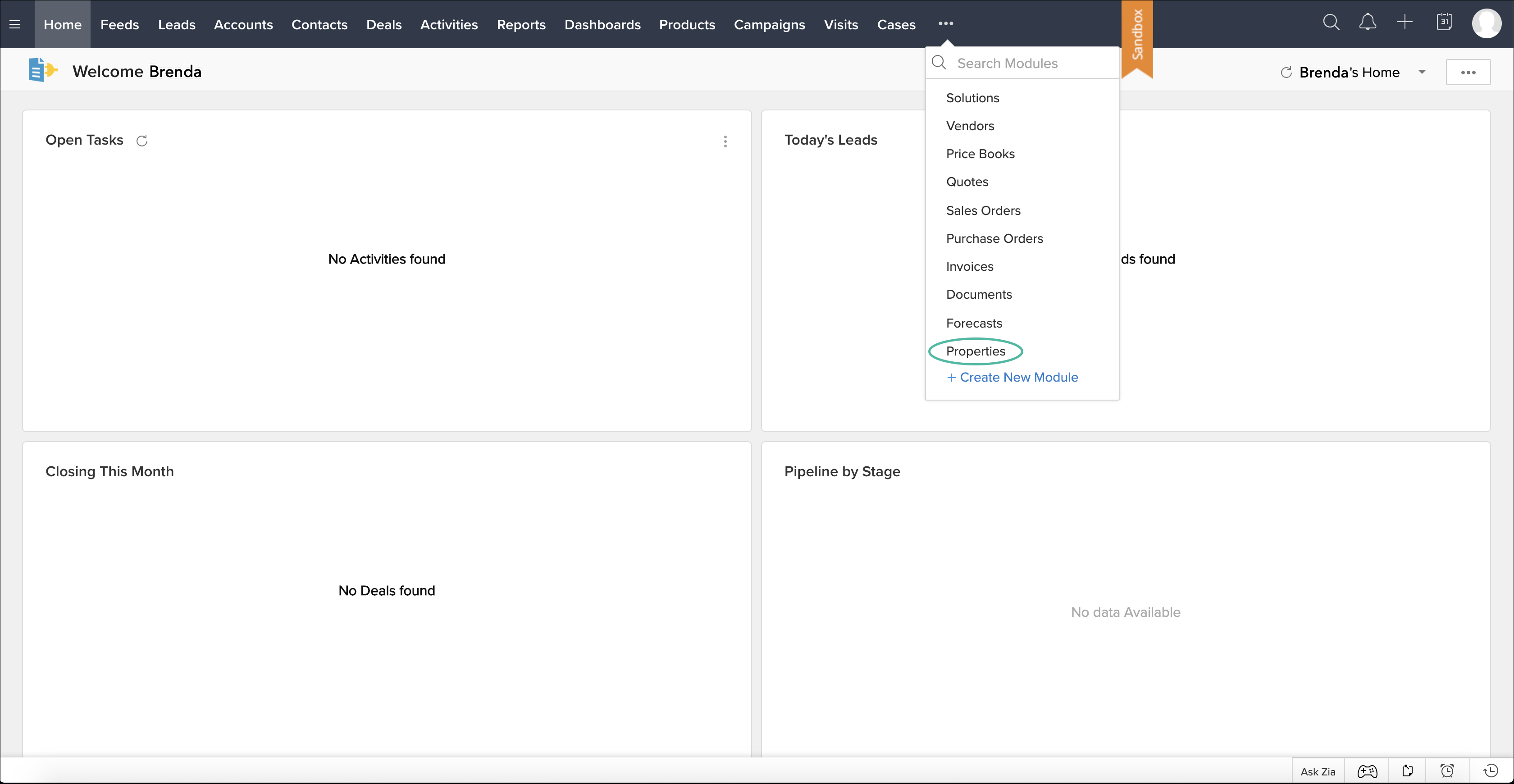Screen dimensions: 1514x784
Task: Select Properties from modules list
Action: pyautogui.click(x=976, y=351)
